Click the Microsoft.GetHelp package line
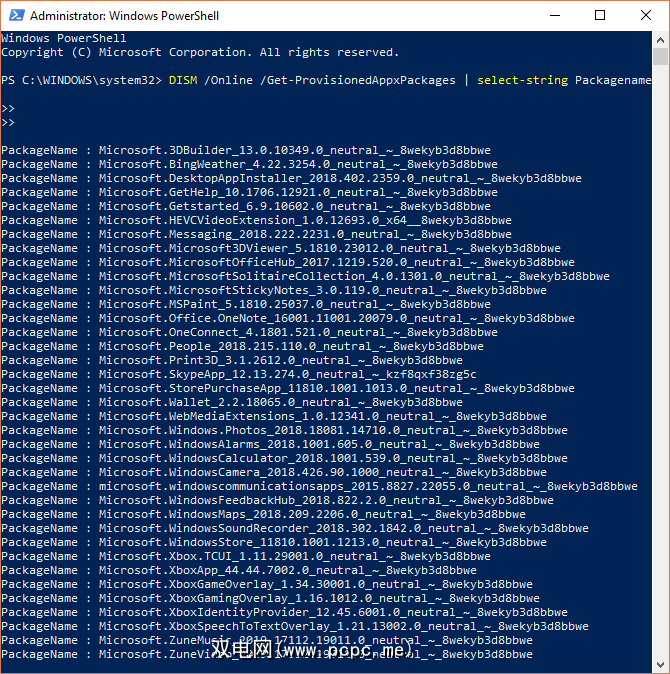This screenshot has width=670, height=674. (x=249, y=192)
